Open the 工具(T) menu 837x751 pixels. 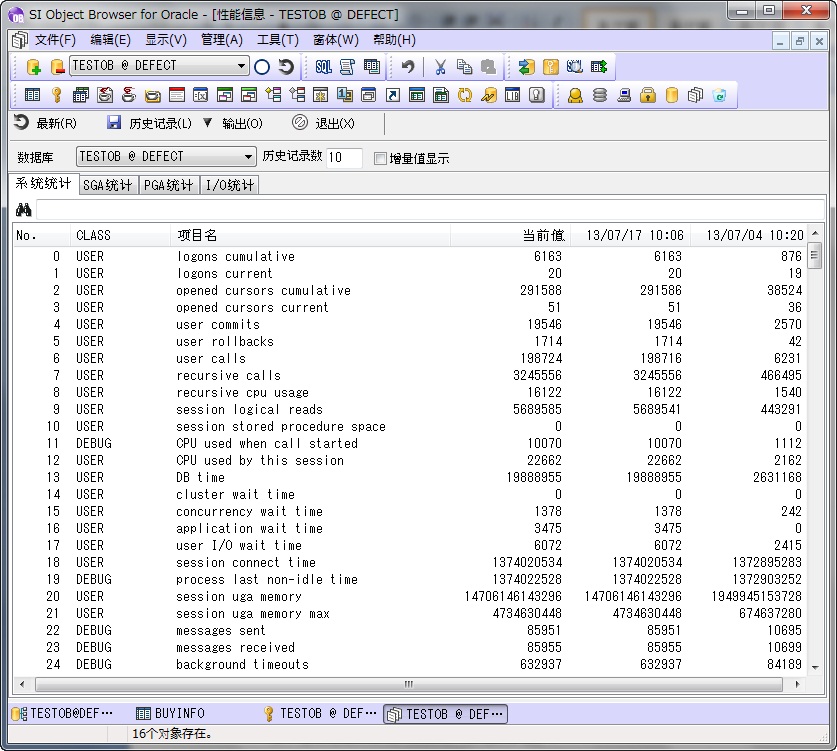point(277,40)
